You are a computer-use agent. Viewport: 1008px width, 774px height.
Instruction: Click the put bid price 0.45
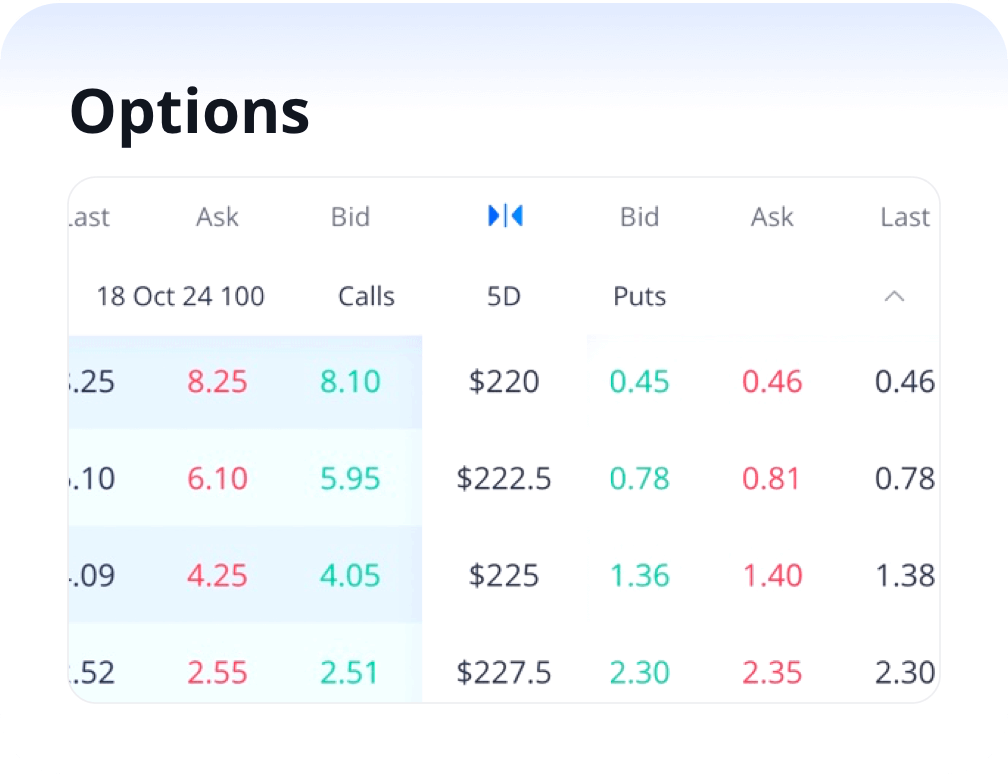(639, 381)
